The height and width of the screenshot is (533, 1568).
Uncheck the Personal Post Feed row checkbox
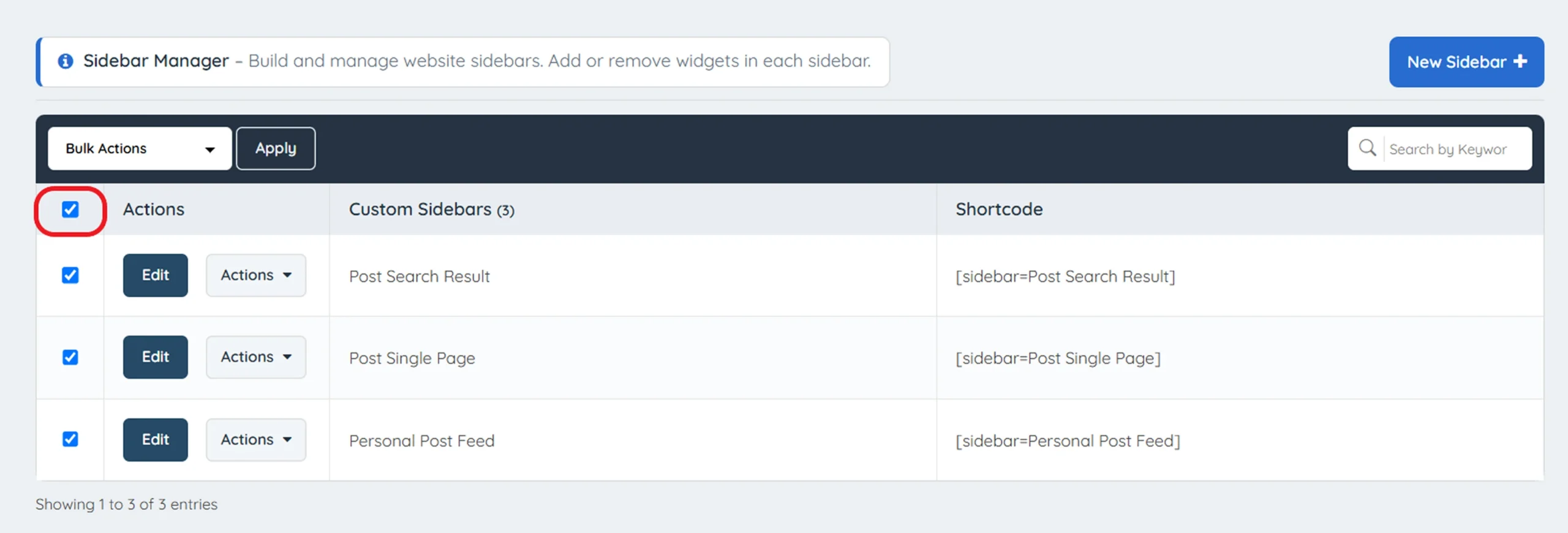point(70,439)
